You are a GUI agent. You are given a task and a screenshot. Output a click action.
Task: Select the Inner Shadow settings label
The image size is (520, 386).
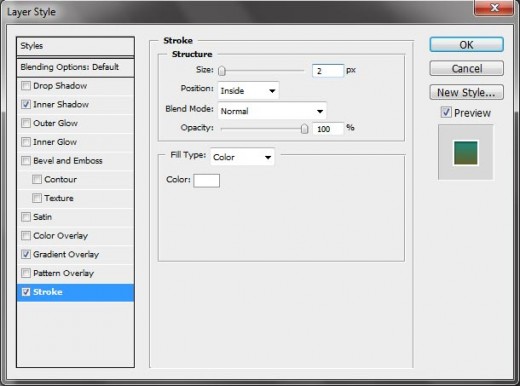coord(61,104)
